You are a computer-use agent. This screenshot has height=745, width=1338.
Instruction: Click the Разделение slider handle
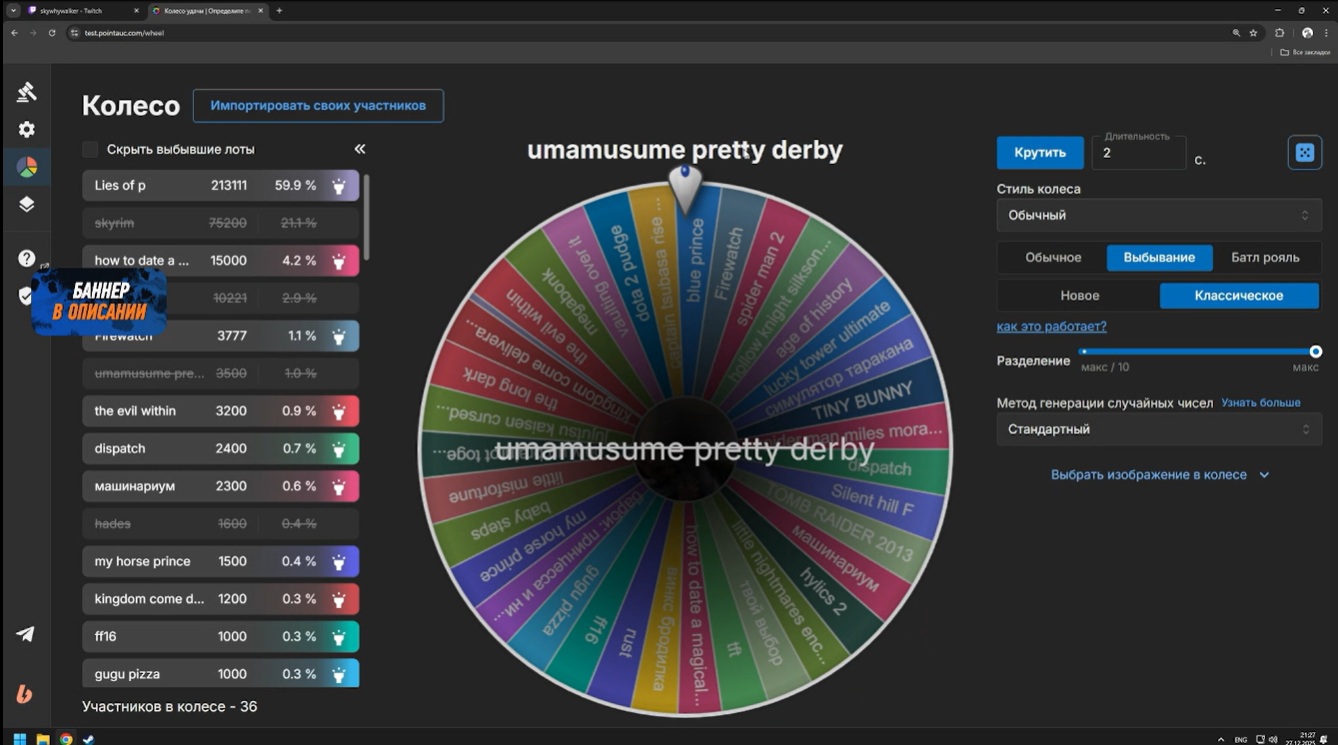[x=1316, y=352]
